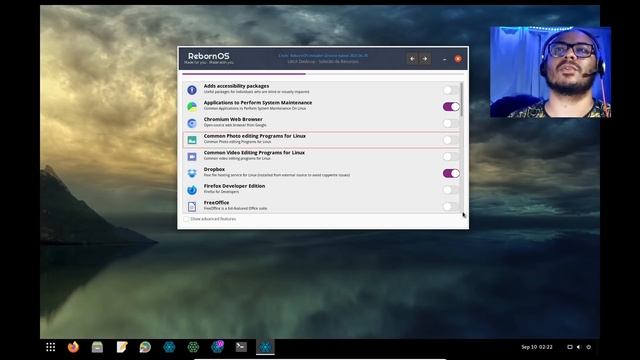Open the Pamac software store taskbar icon
This screenshot has width=640, height=360.
pos(145,347)
